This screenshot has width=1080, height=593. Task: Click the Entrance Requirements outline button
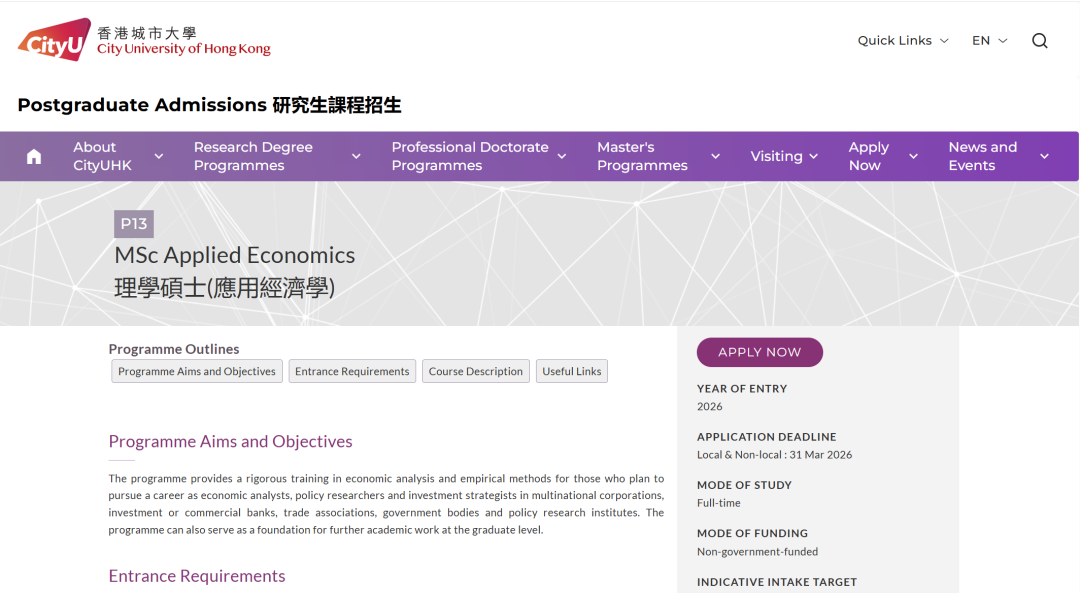(352, 371)
